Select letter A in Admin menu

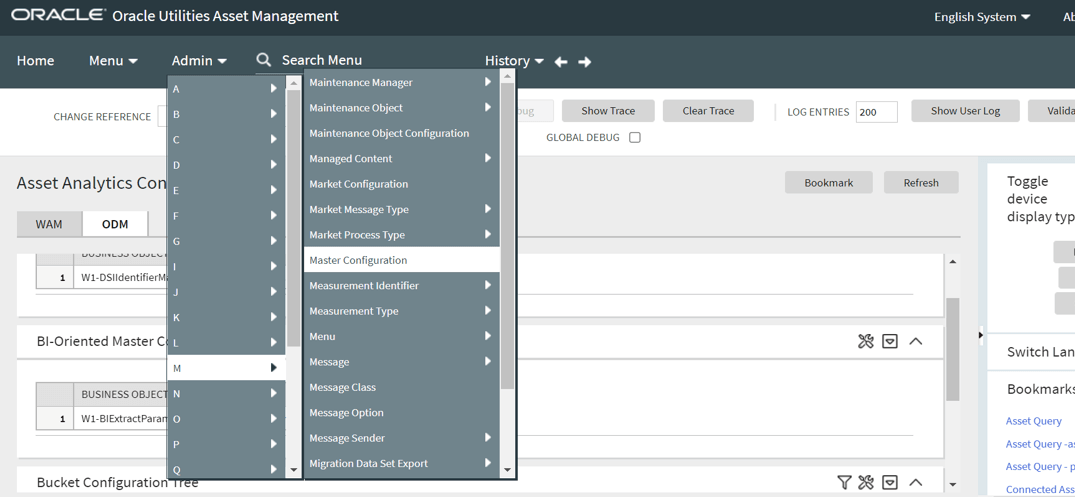tap(226, 88)
